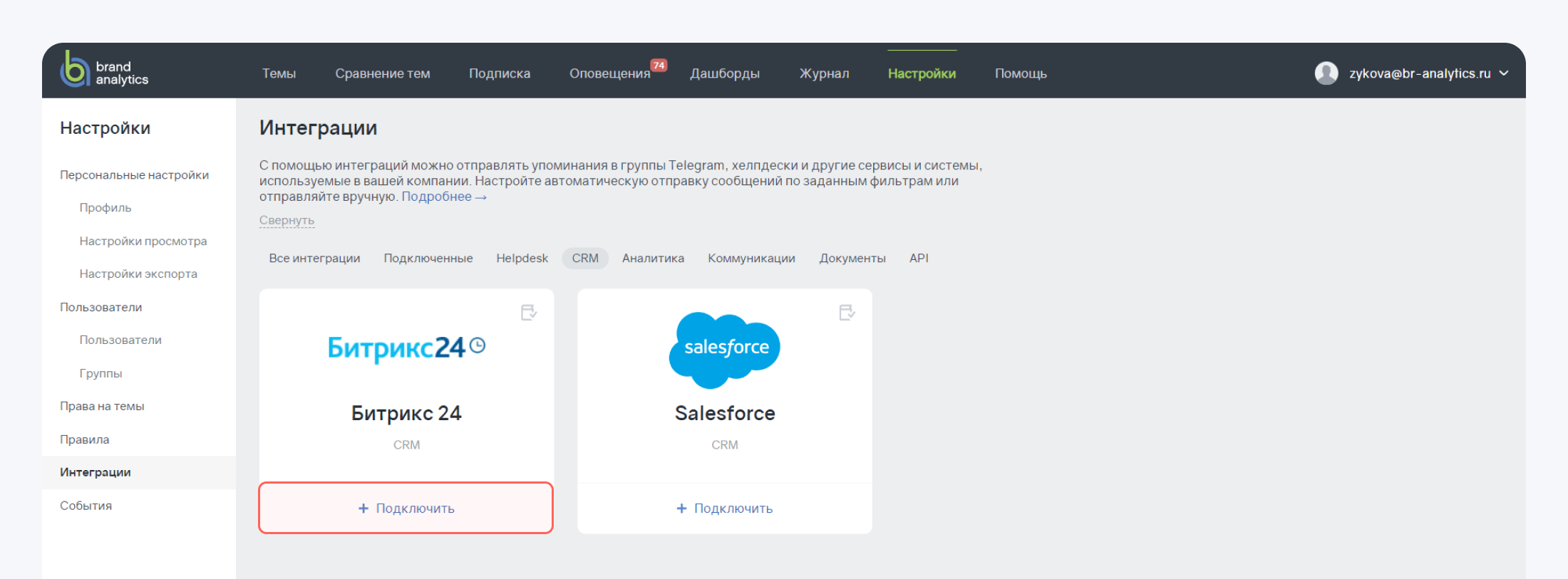1568x579 pixels.
Task: Switch to Аналитика tab
Action: coord(653,259)
